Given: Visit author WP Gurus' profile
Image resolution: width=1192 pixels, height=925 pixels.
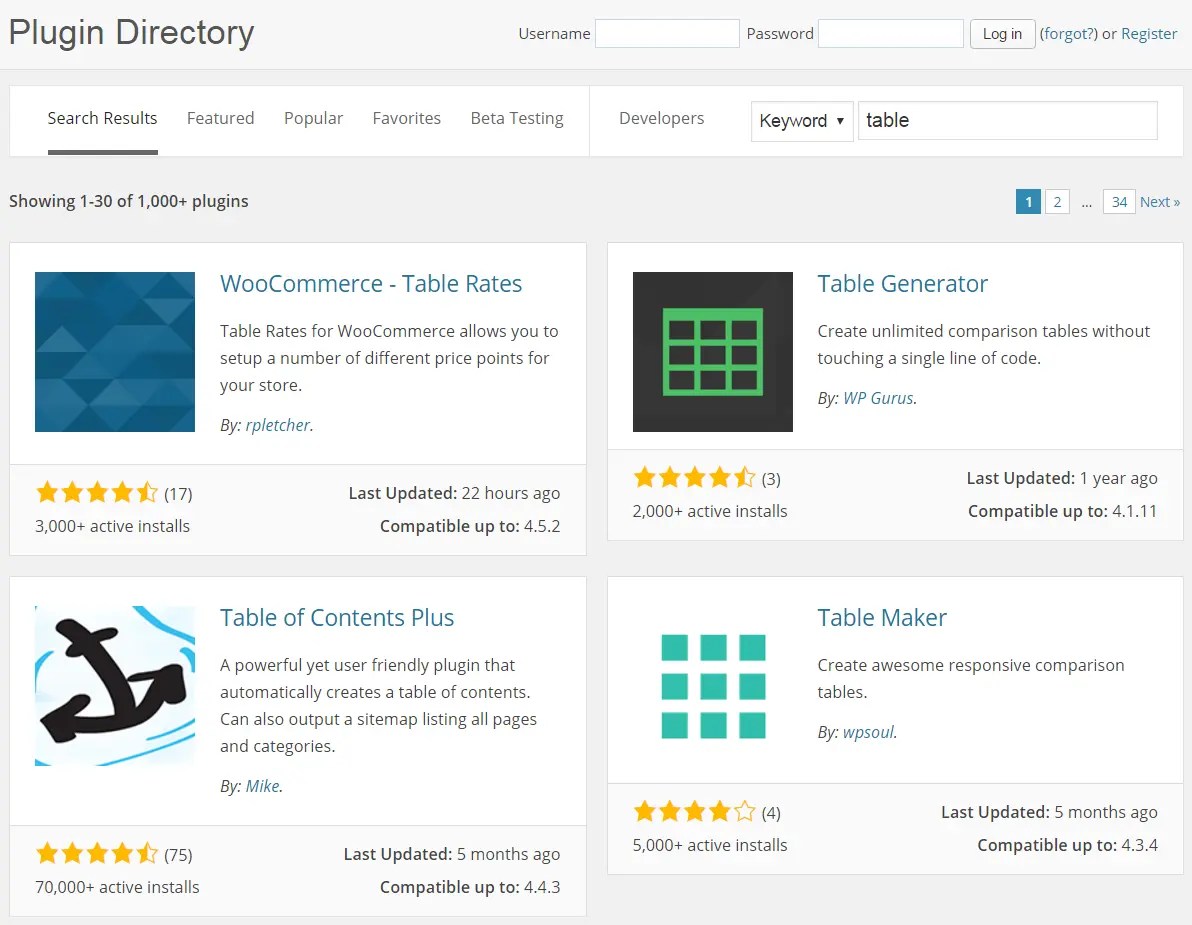Looking at the screenshot, I should [x=878, y=398].
